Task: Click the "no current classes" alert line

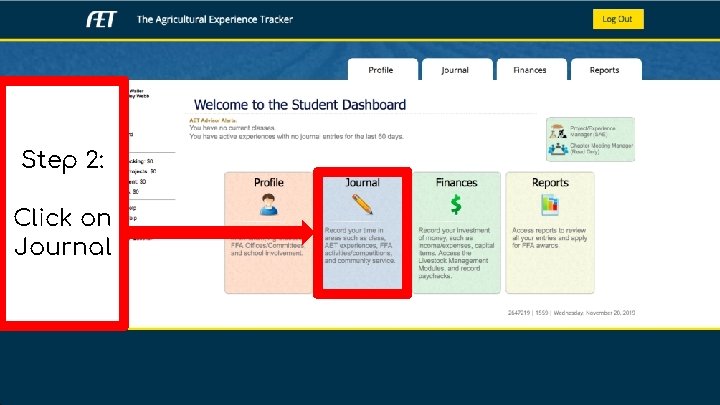Action: point(232,128)
